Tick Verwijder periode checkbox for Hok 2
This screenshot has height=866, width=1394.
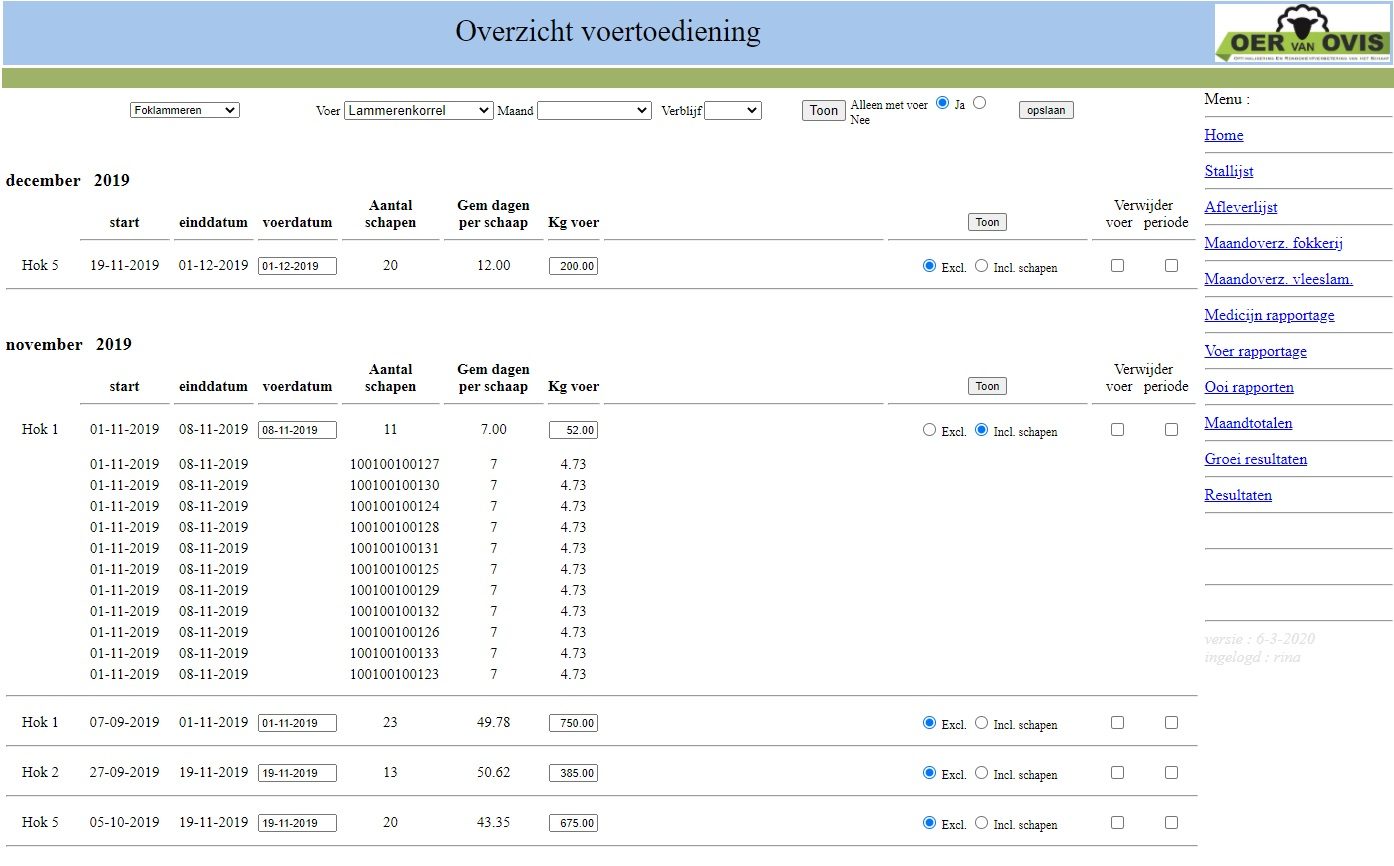click(1171, 773)
